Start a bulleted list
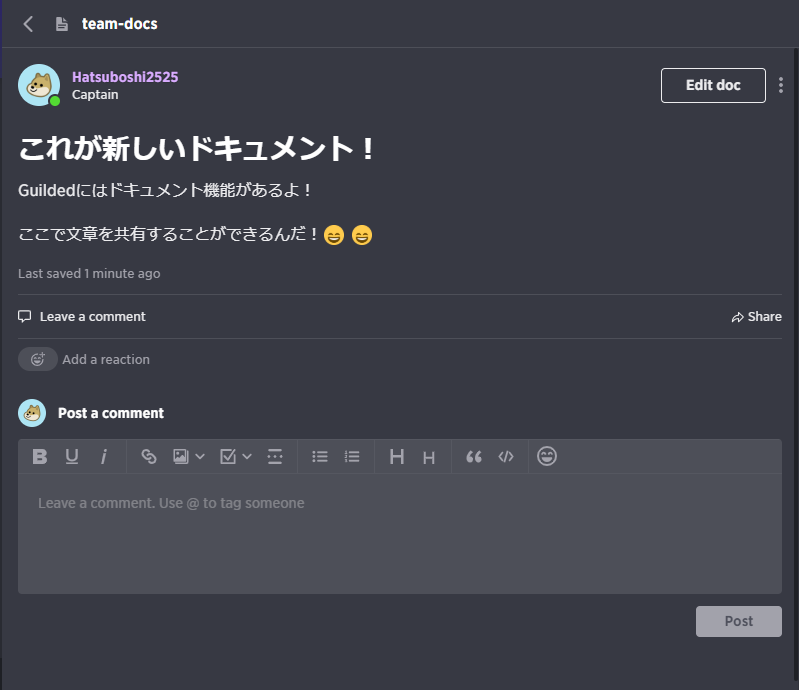Screen dimensions: 799x690 [320, 457]
